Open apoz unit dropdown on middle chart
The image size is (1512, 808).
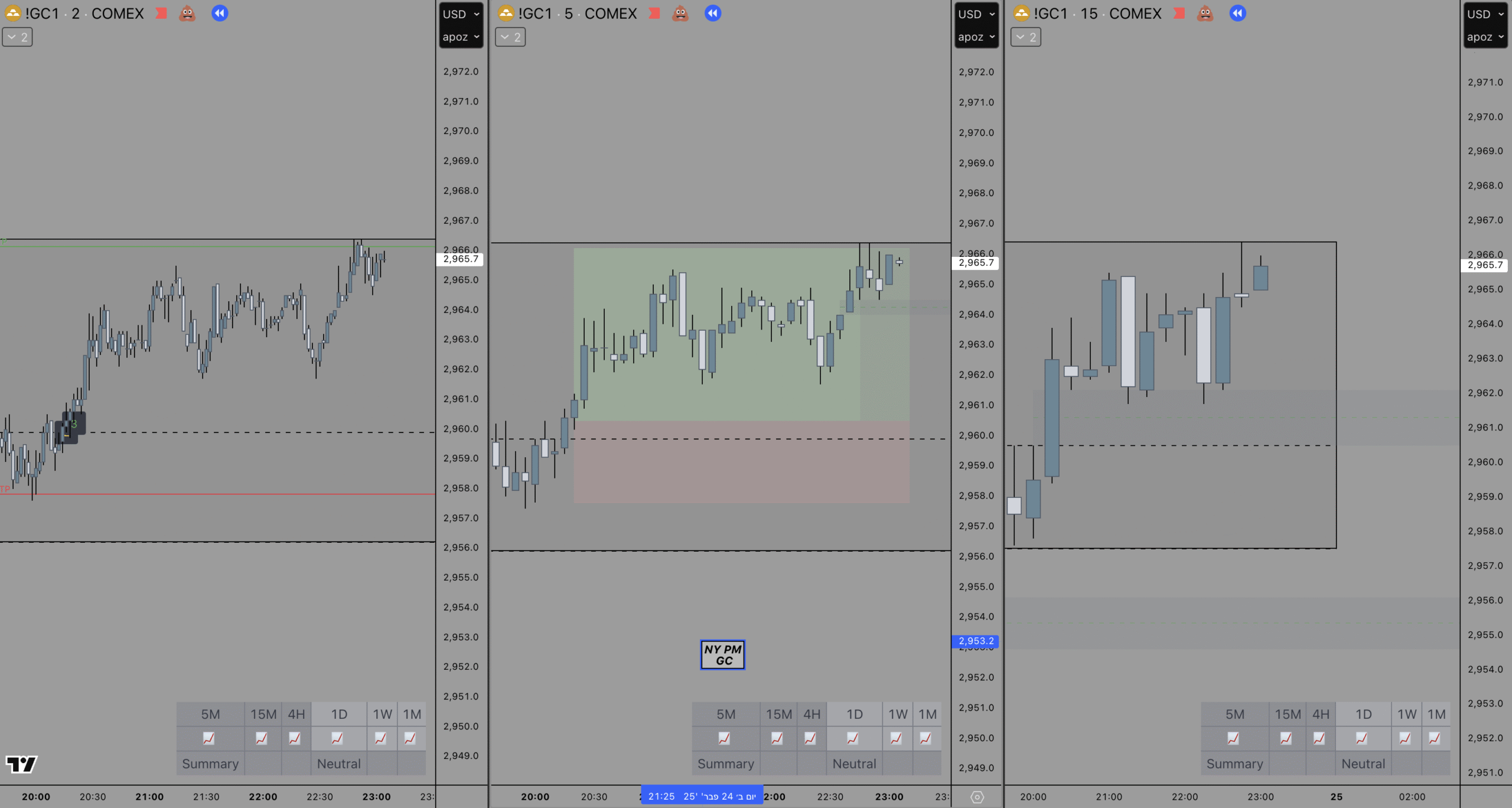click(976, 37)
